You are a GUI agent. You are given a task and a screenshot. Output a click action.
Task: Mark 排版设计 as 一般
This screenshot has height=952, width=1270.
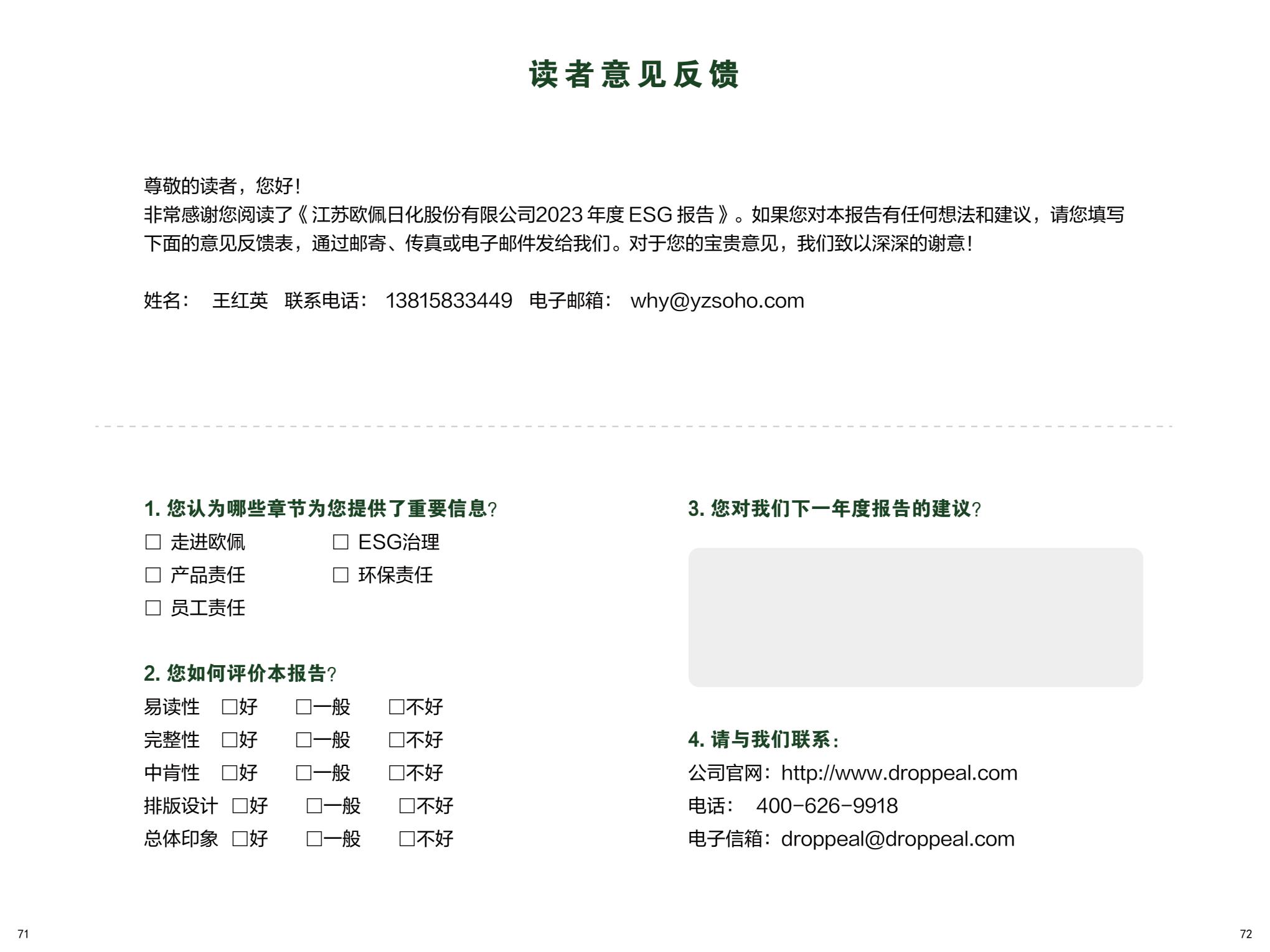314,806
